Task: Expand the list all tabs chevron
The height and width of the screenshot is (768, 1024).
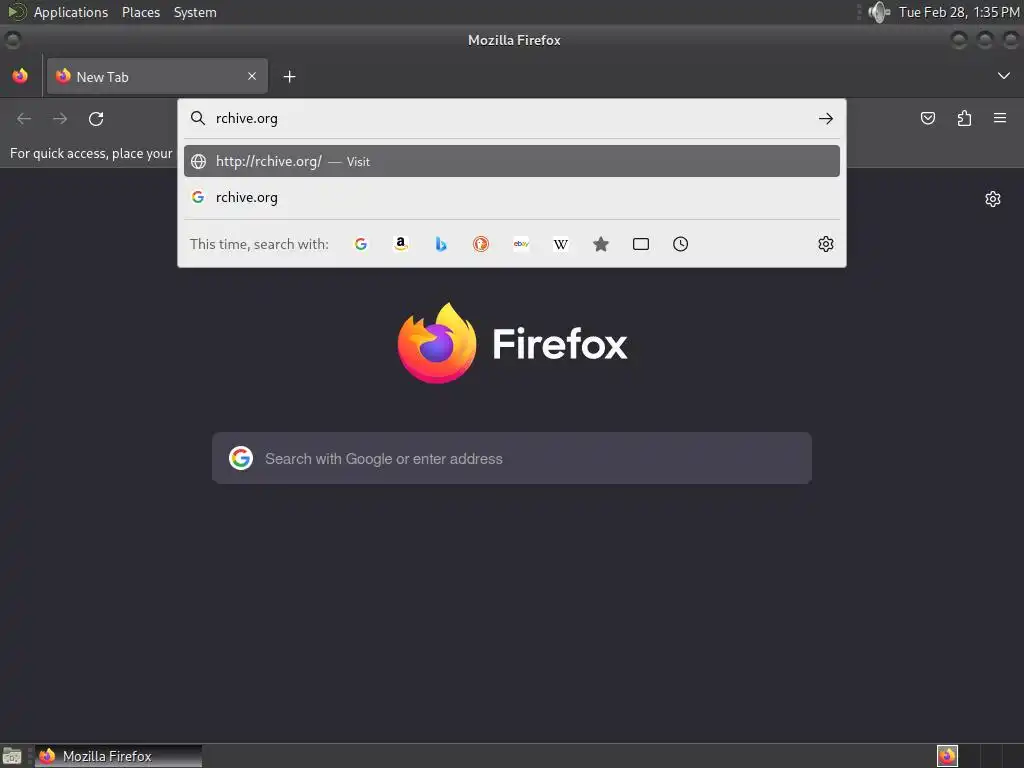Action: (x=1004, y=76)
